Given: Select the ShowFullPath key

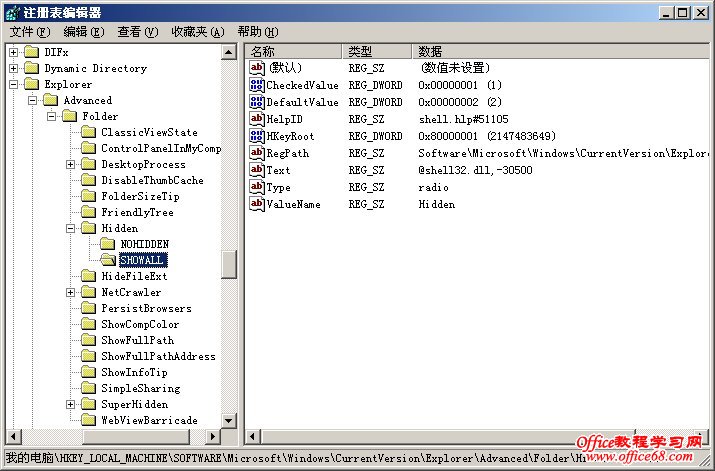Looking at the screenshot, I should (x=137, y=340).
